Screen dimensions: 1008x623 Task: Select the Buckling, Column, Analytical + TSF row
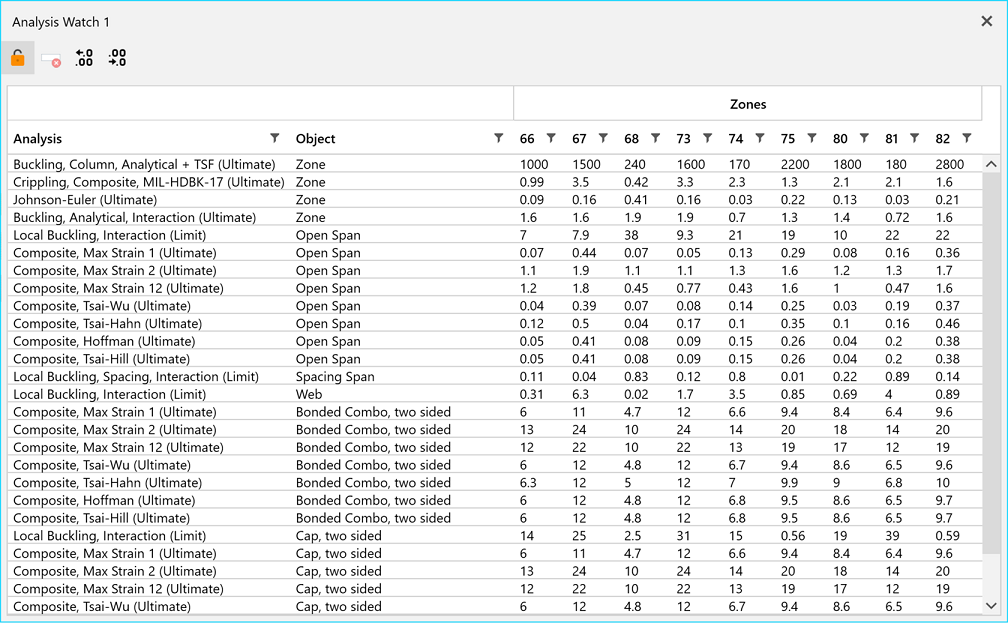[494, 165]
